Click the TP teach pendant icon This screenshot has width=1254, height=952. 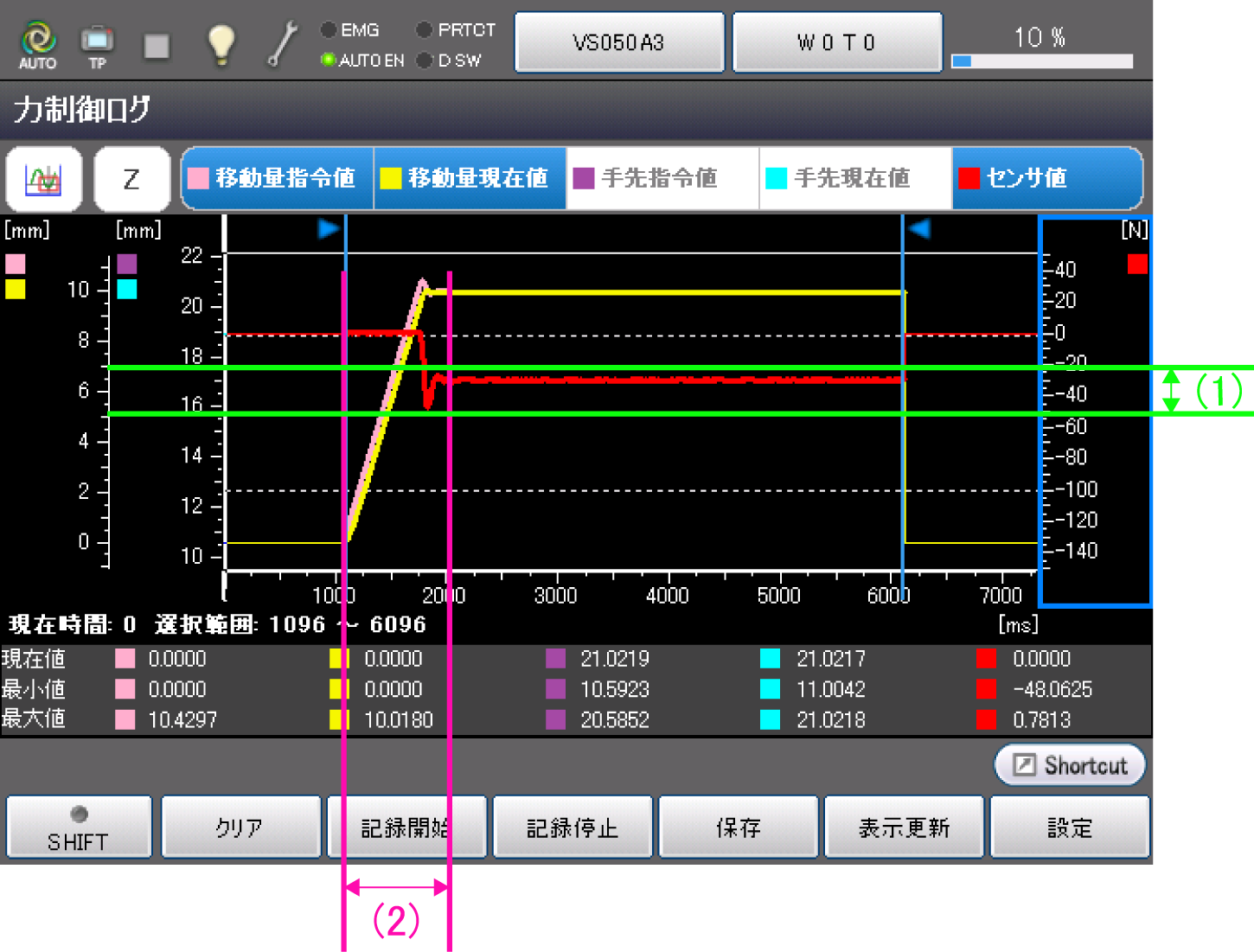[97, 43]
